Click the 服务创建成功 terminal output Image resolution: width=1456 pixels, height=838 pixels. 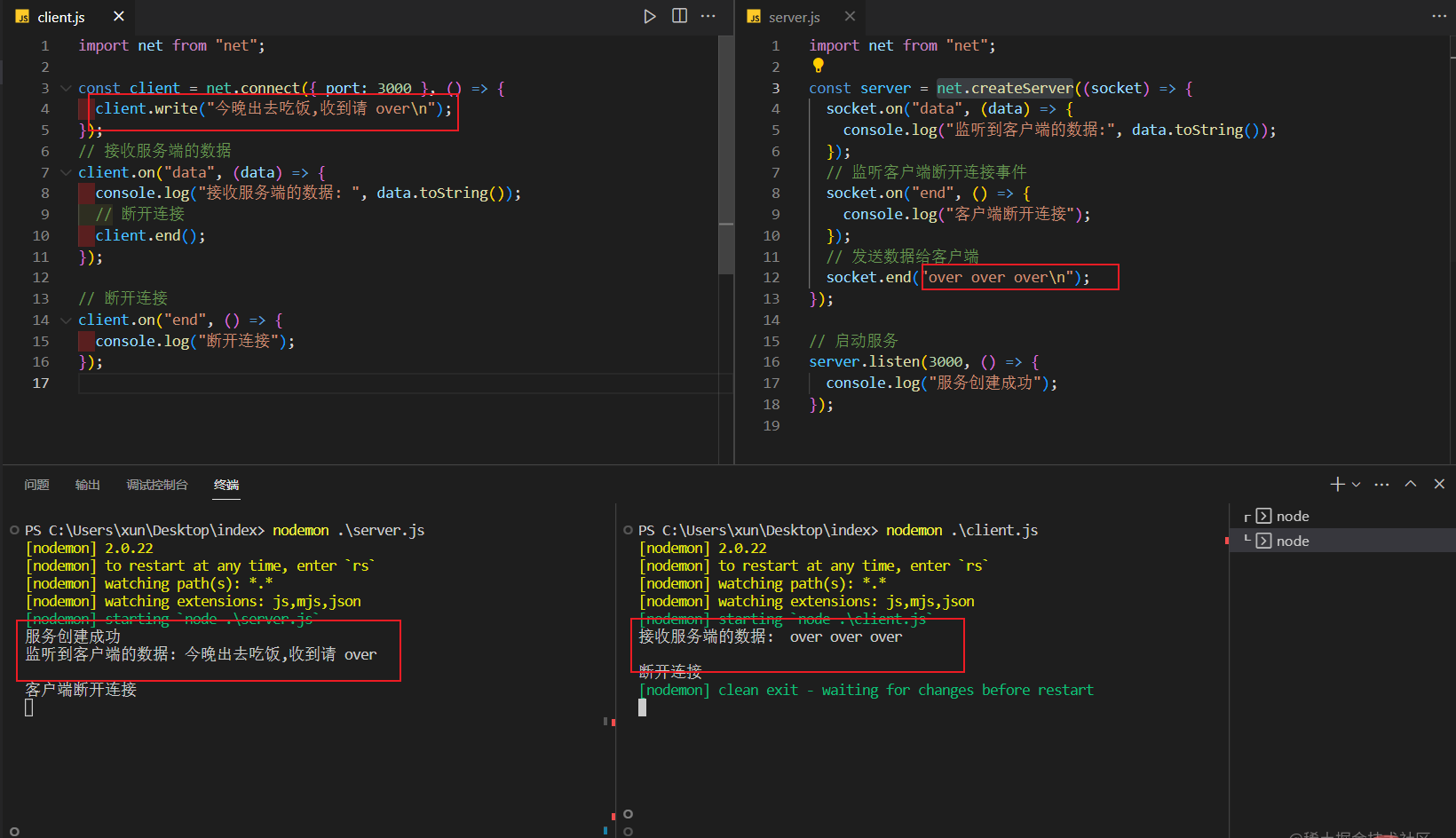click(x=73, y=636)
